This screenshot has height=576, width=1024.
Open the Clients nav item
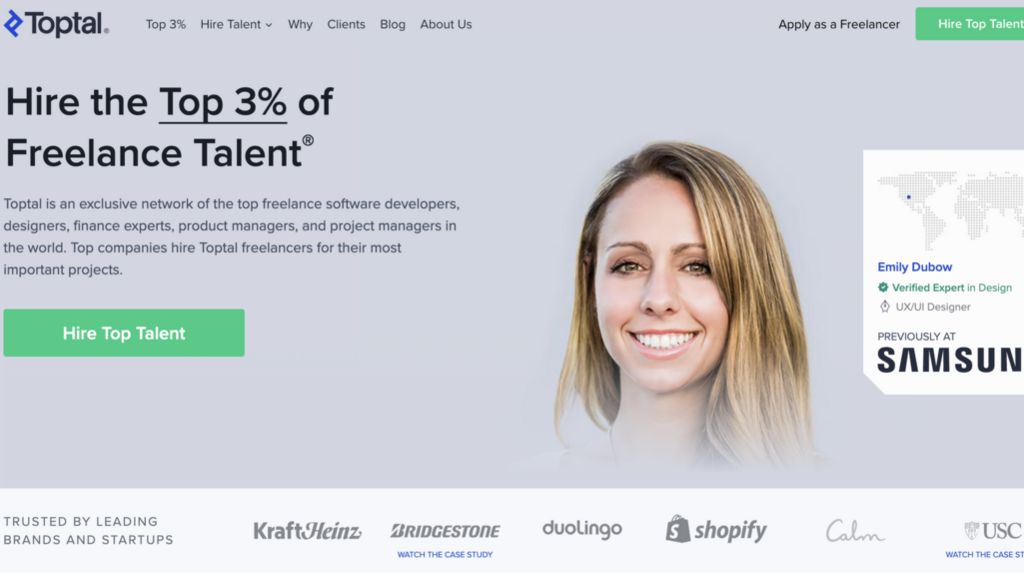[x=345, y=24]
